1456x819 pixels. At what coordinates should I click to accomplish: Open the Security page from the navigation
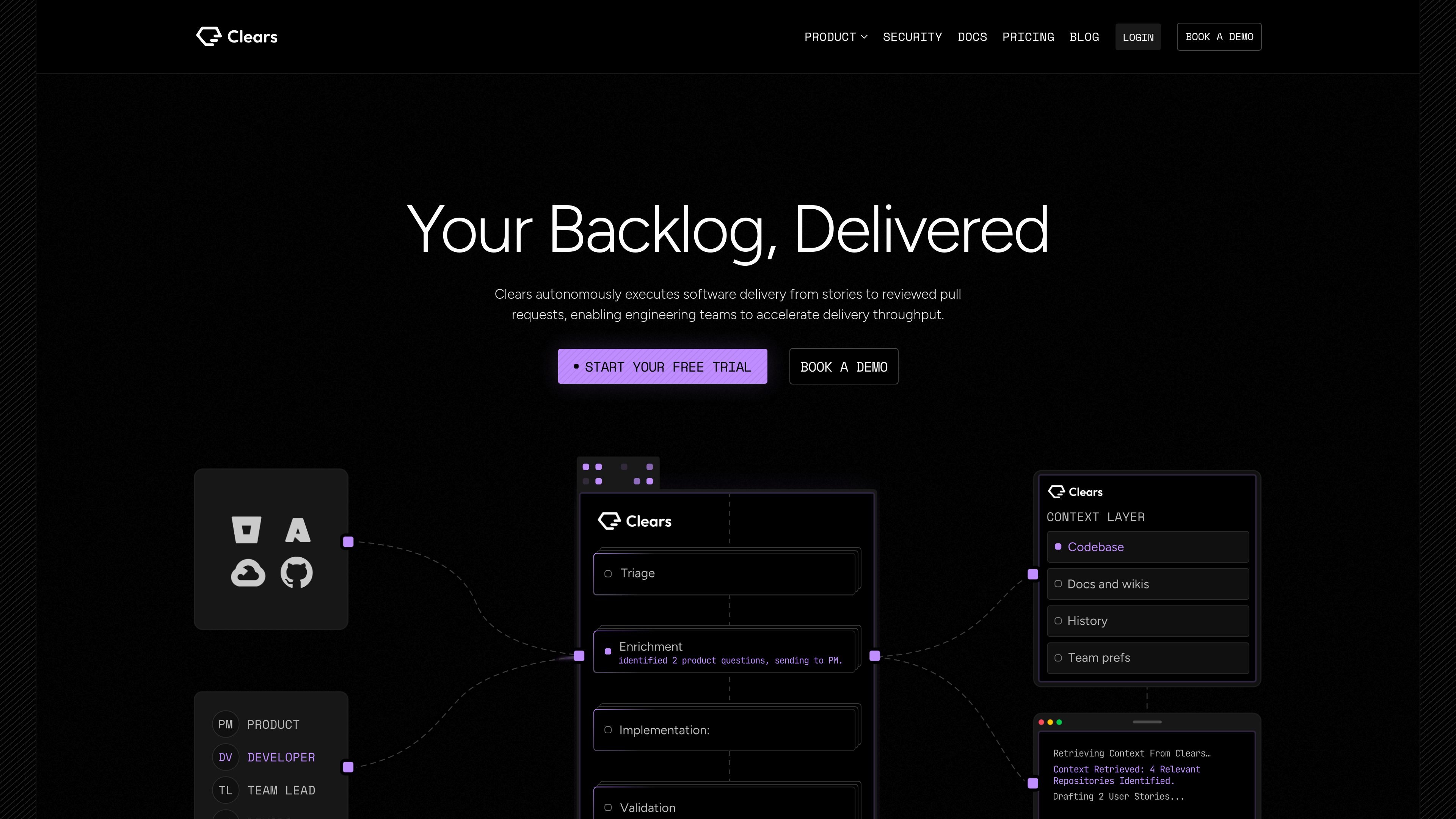(912, 37)
